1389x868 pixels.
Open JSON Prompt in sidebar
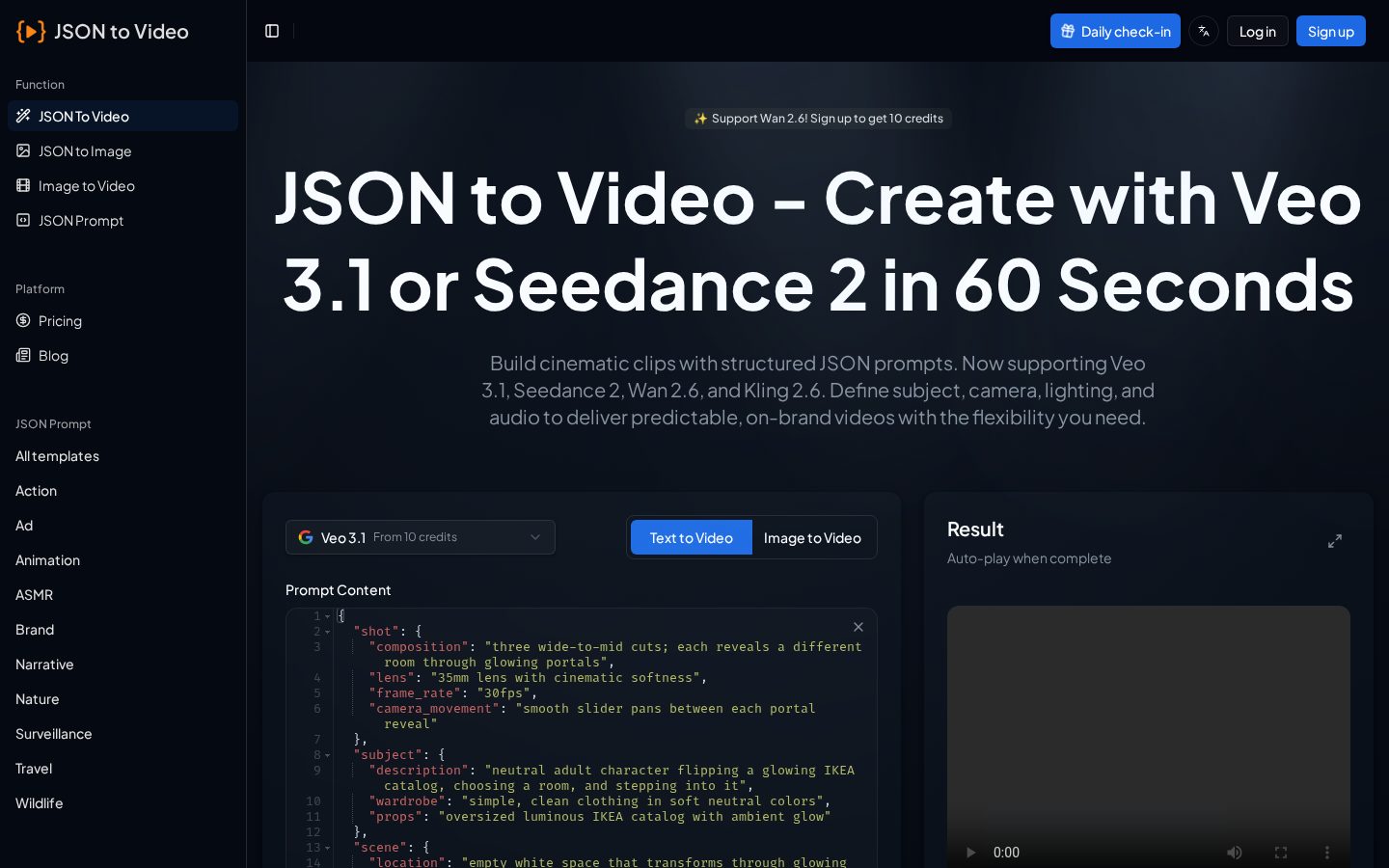click(x=123, y=220)
